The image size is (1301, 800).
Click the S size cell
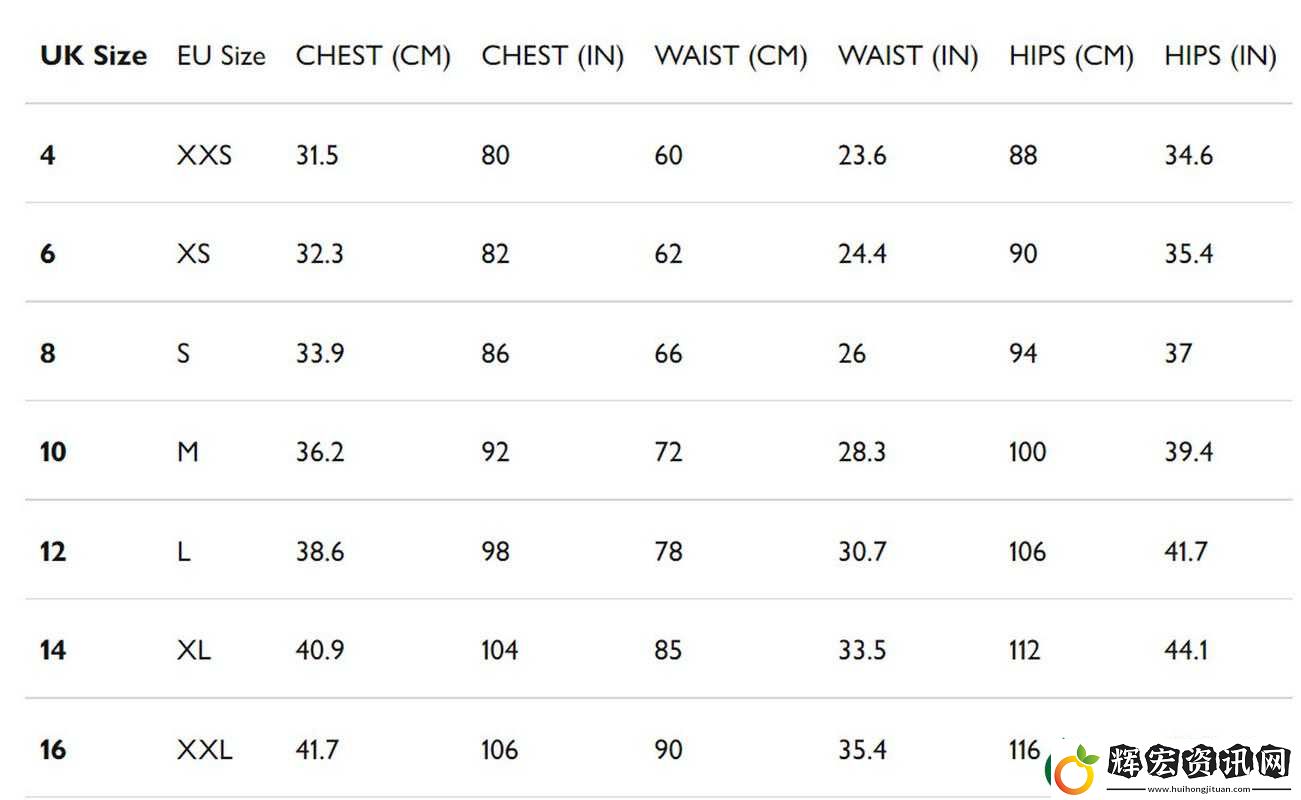tap(183, 353)
